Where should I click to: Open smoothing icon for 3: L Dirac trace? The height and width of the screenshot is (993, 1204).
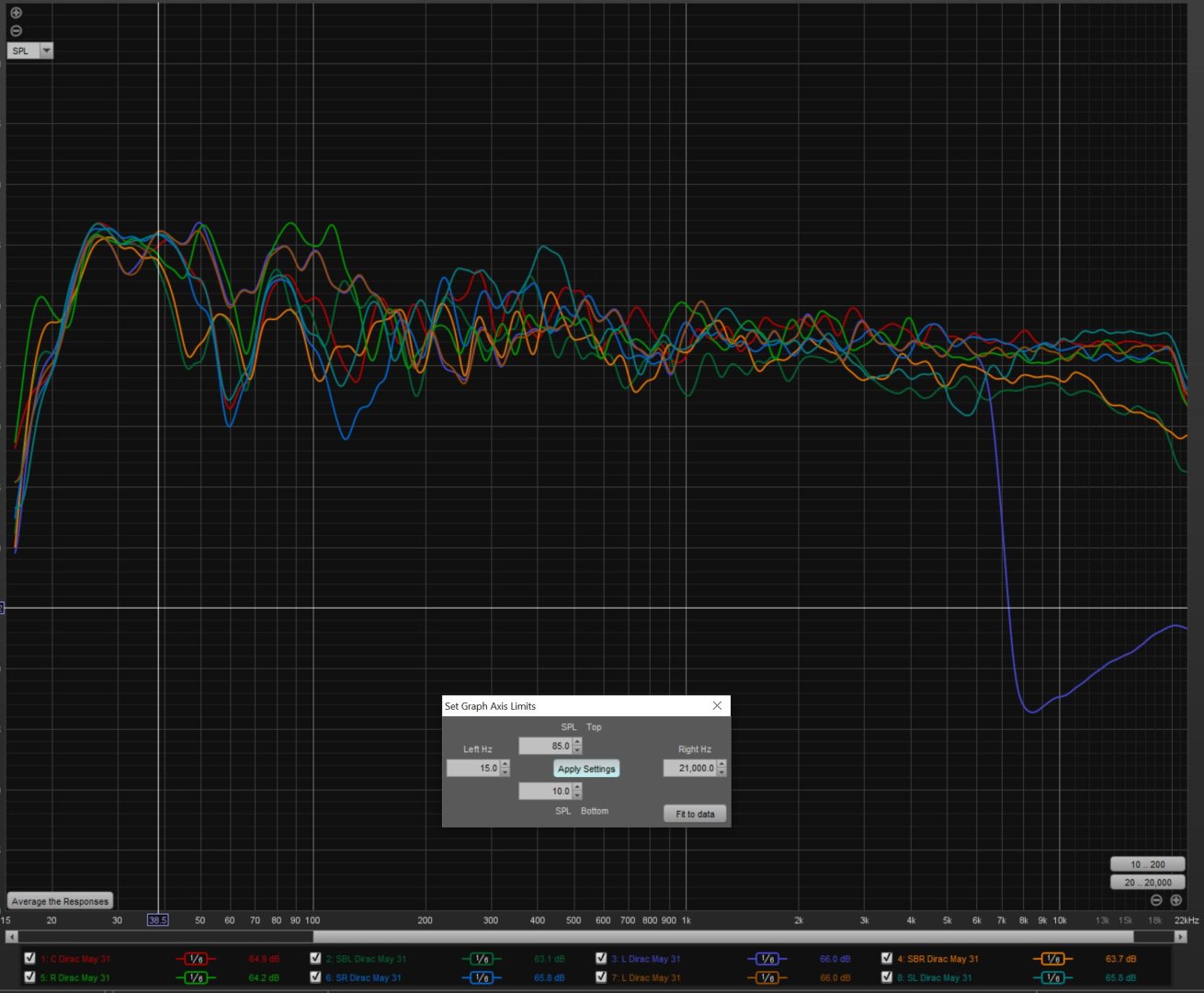767,959
